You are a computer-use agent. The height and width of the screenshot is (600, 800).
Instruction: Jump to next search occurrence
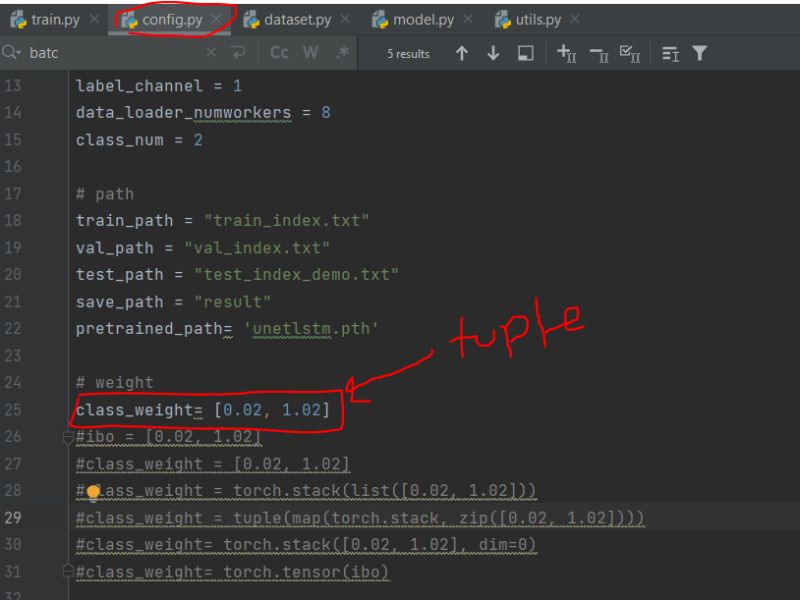tap(493, 53)
